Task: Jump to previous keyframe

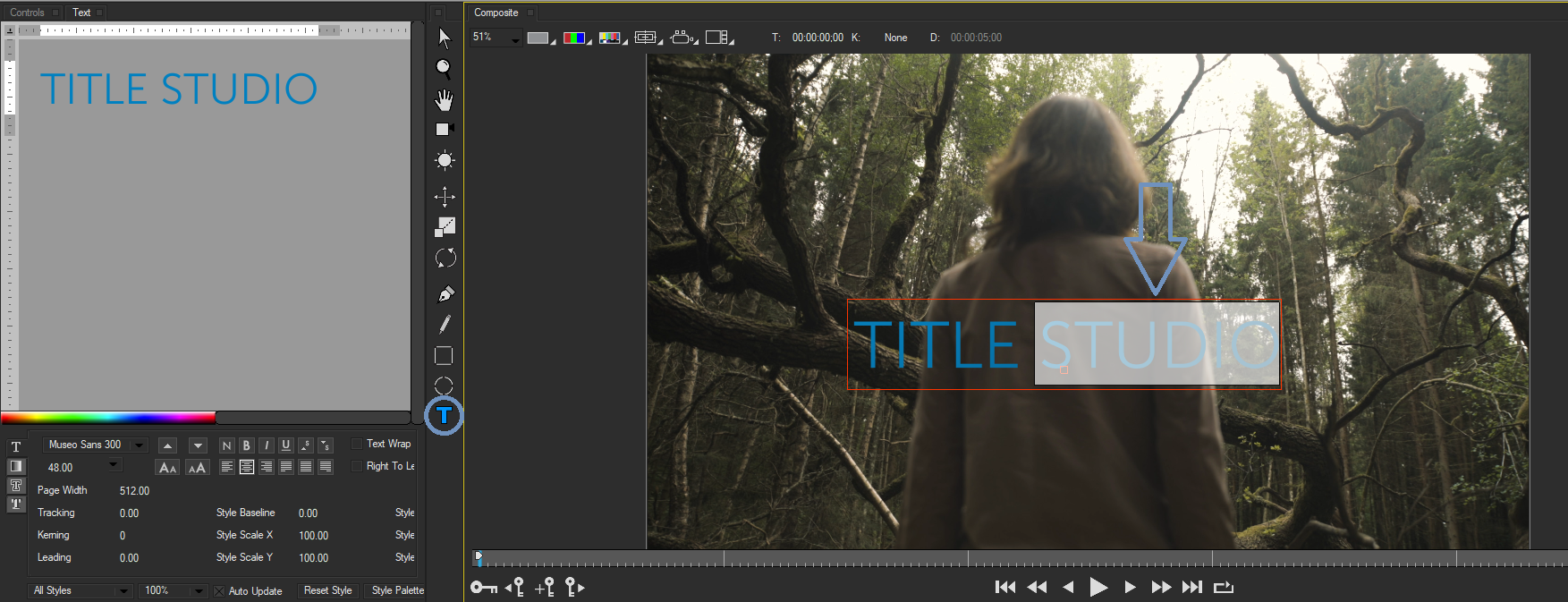Action: pos(514,588)
